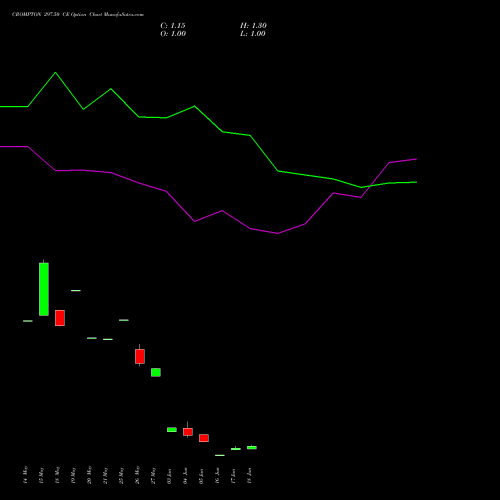Click the 27 May date label
The height and width of the screenshot is (500, 500).
154,475
